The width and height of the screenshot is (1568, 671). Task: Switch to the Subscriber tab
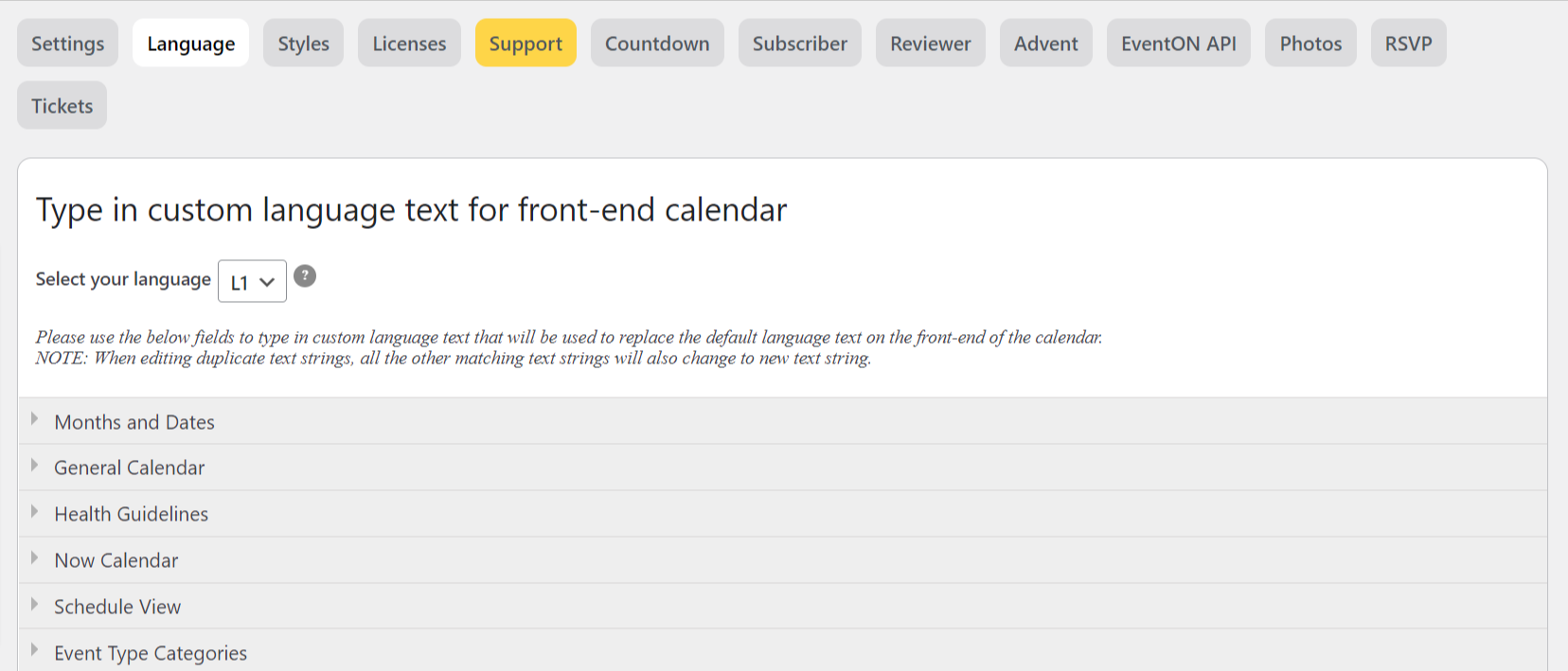pyautogui.click(x=800, y=43)
